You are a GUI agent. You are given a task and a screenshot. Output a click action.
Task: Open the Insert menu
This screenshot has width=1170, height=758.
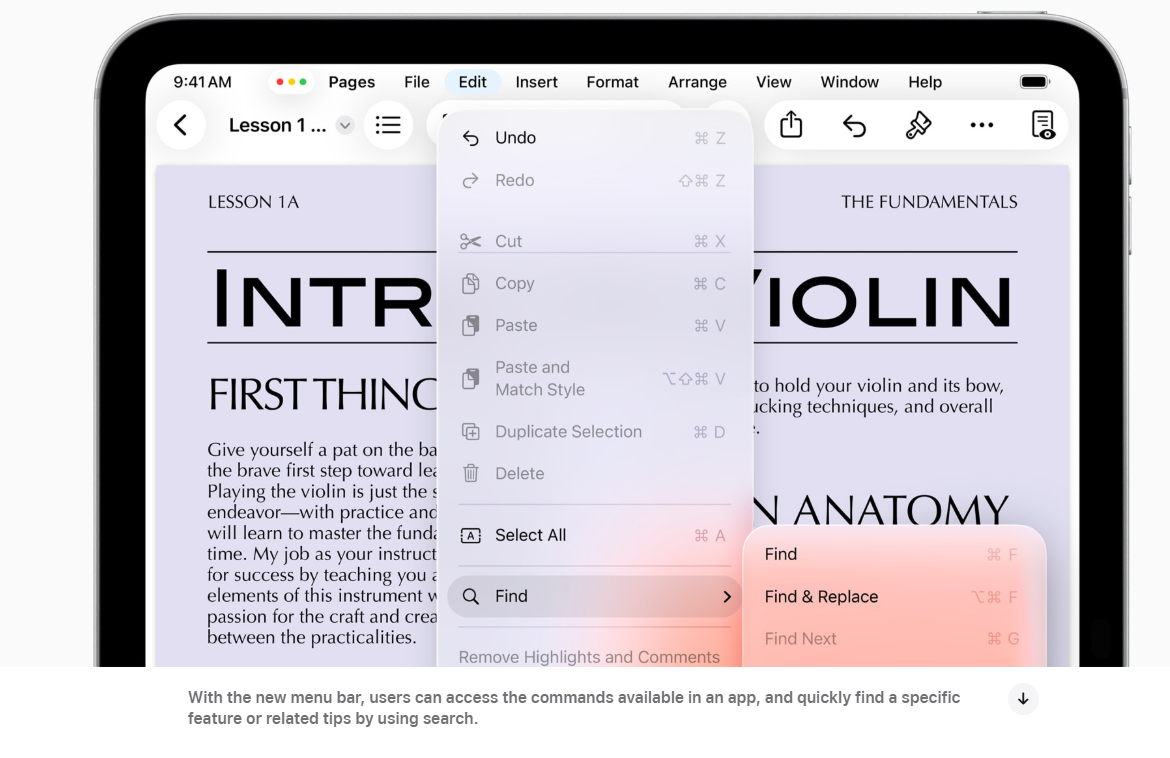click(x=536, y=82)
